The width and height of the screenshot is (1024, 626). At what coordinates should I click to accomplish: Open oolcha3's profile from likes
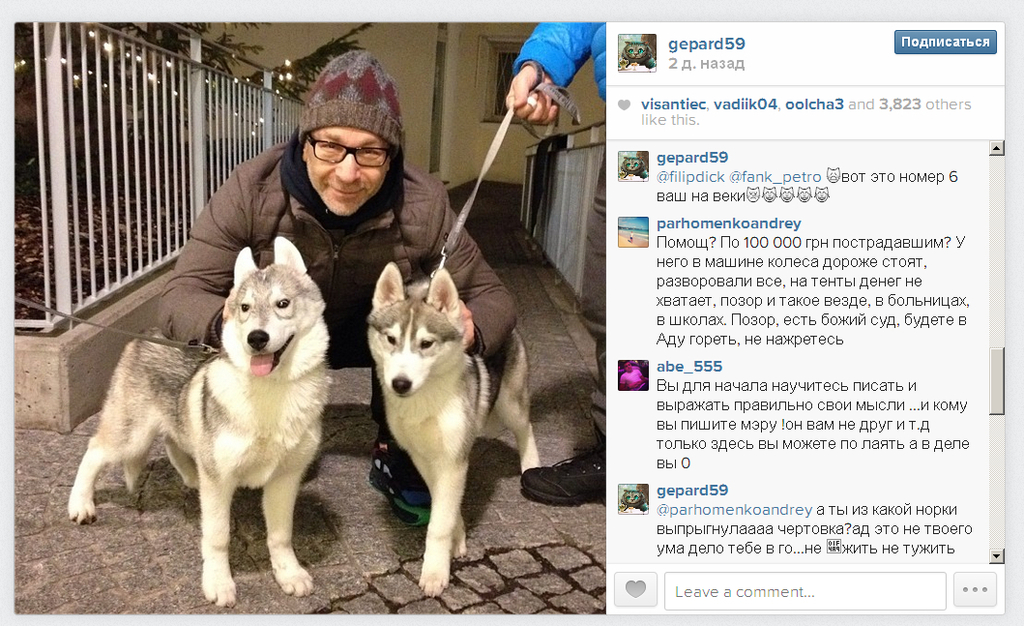point(814,104)
